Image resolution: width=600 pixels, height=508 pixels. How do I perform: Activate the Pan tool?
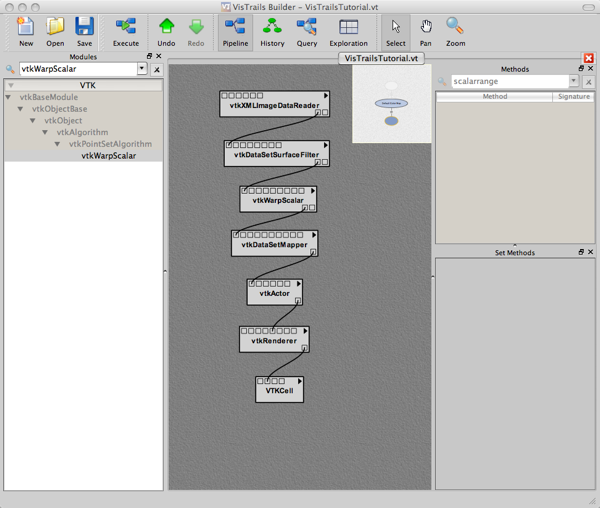point(426,32)
